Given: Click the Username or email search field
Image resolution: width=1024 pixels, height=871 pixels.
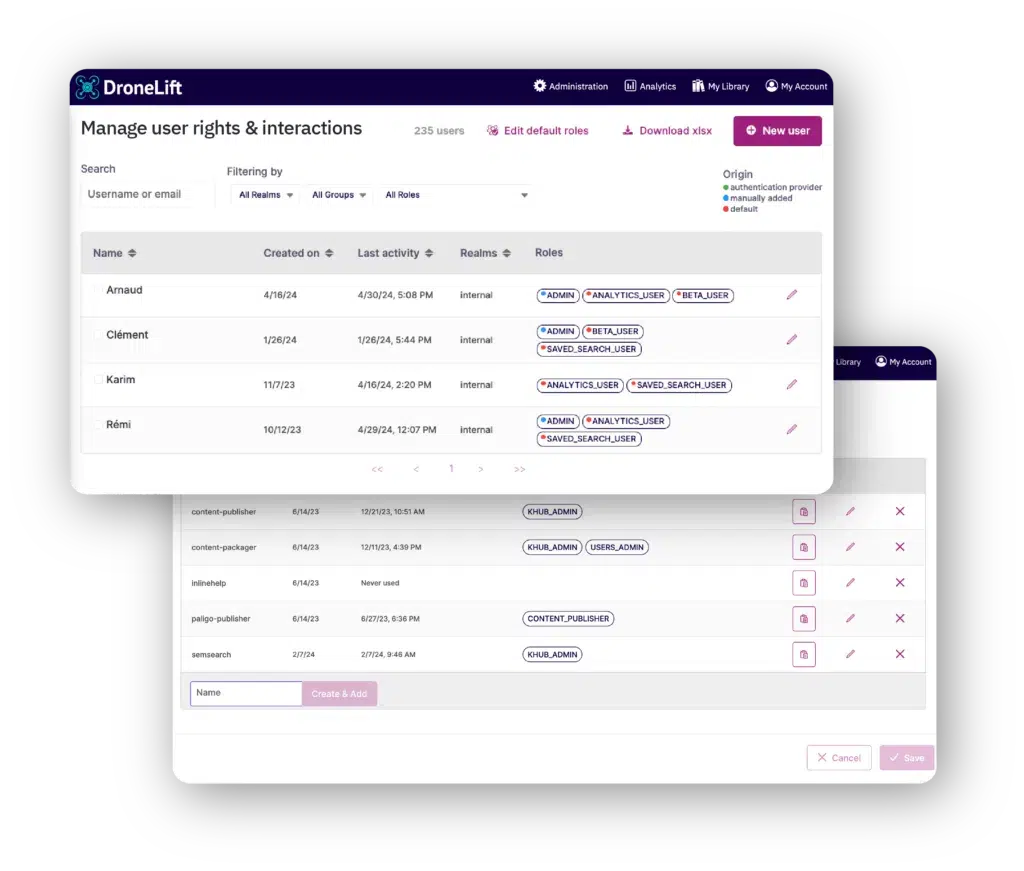Looking at the screenshot, I should click(x=147, y=194).
